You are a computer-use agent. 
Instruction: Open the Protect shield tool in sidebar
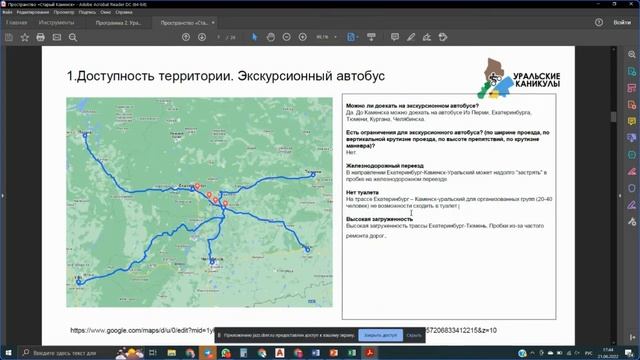point(632,188)
